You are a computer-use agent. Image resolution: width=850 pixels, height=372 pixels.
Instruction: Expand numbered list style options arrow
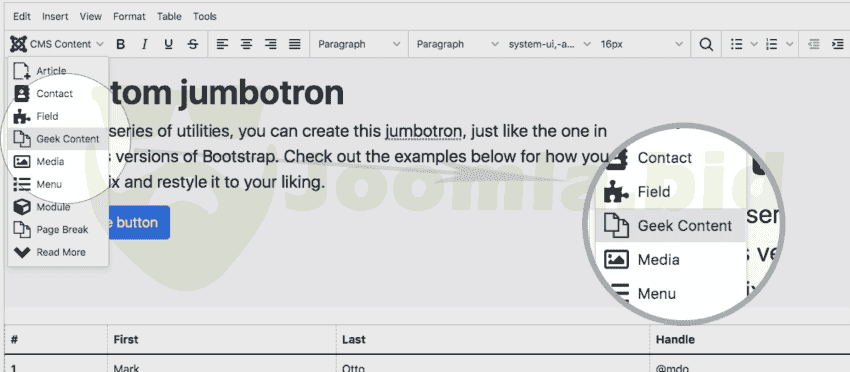click(789, 44)
